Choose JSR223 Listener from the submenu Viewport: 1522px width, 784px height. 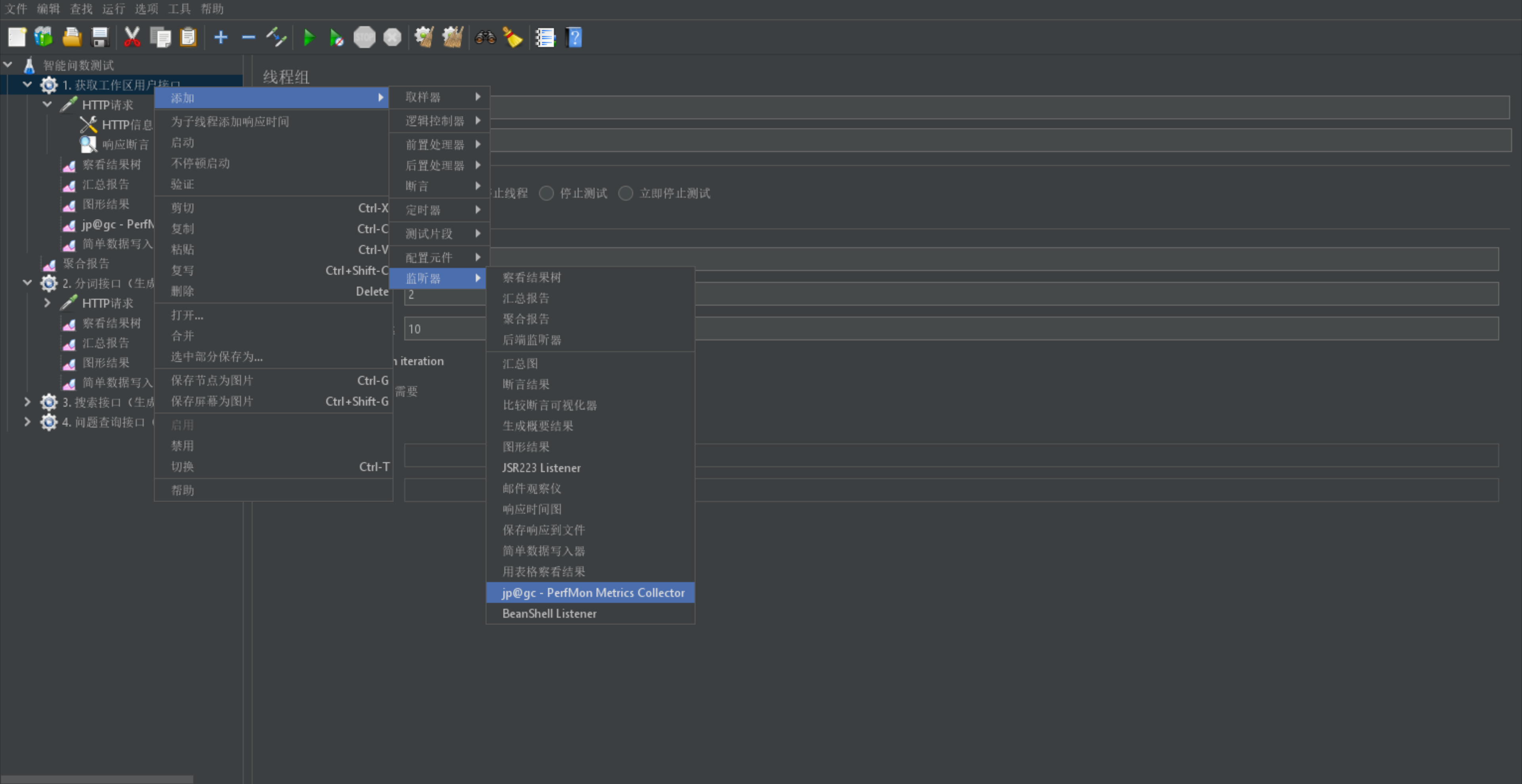(590, 468)
